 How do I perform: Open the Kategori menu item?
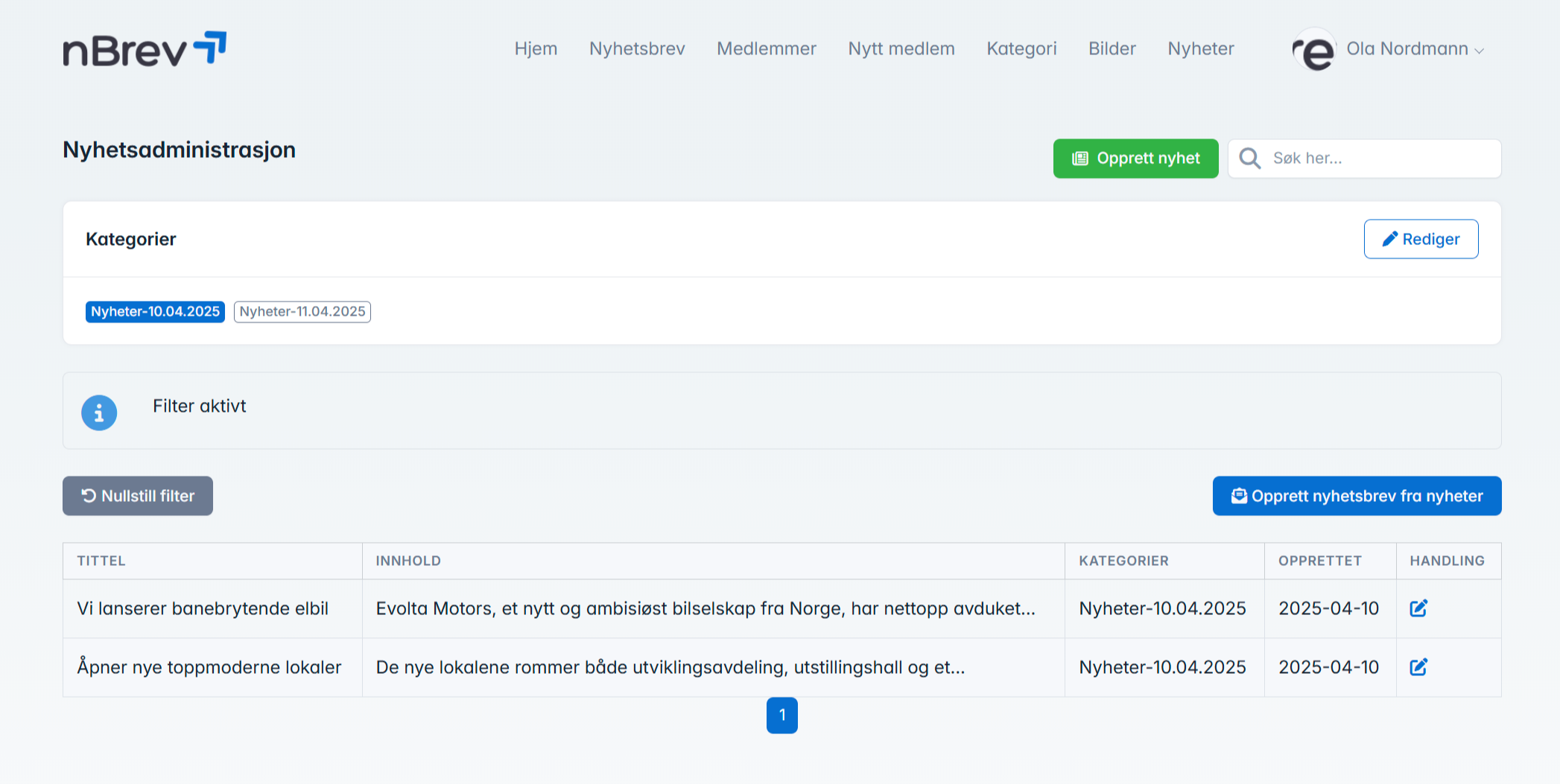click(1021, 49)
